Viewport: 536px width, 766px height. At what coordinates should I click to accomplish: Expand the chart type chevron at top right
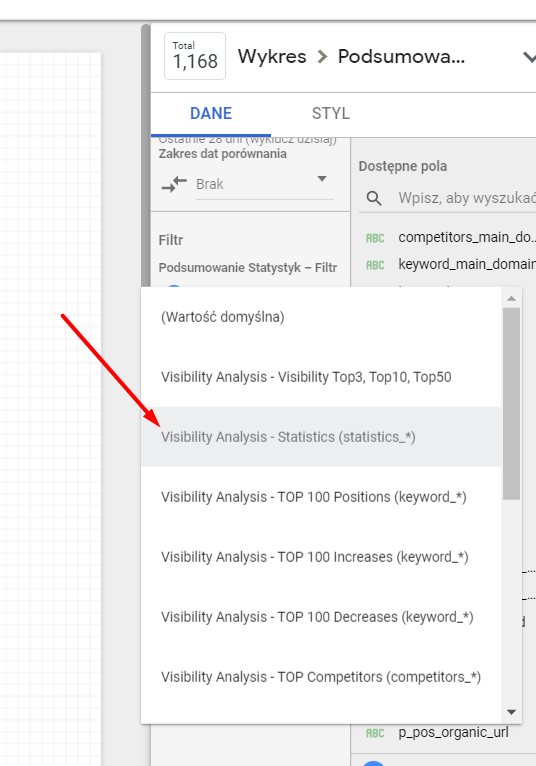pyautogui.click(x=529, y=57)
